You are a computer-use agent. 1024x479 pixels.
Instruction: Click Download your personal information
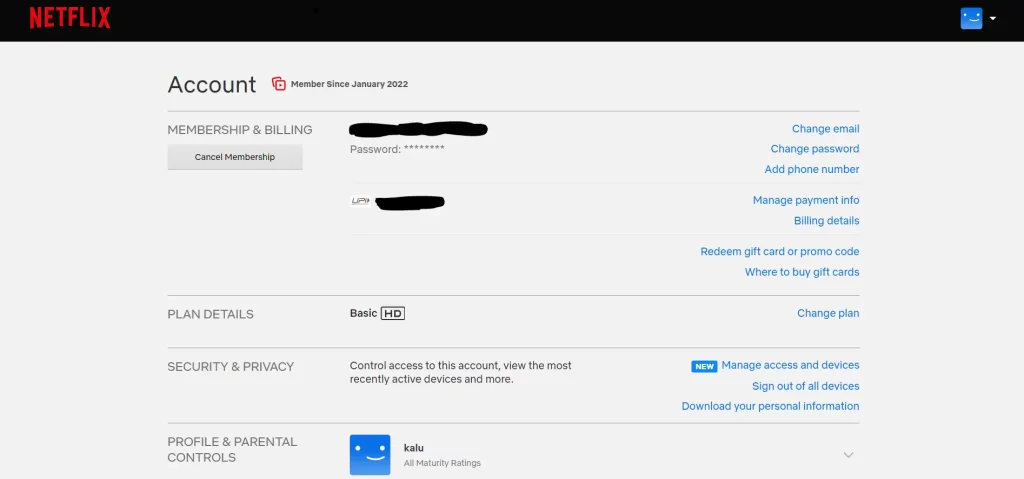tap(771, 406)
